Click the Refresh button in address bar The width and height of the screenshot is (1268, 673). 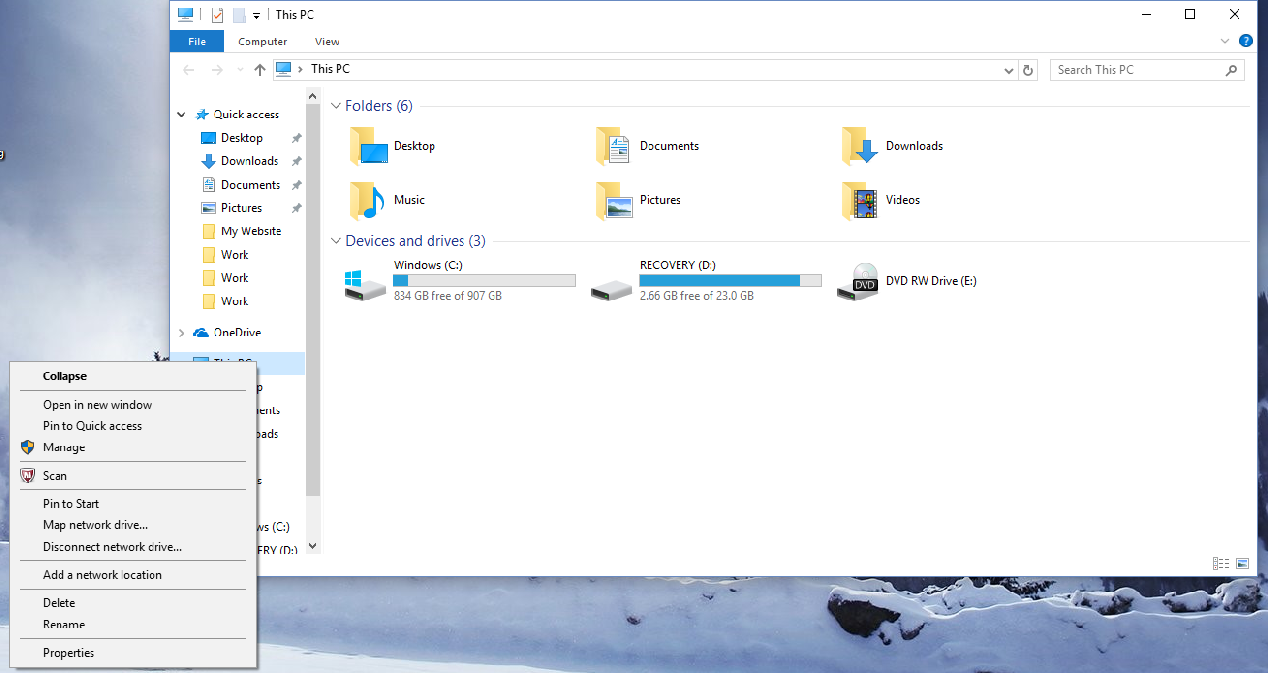pyautogui.click(x=1028, y=70)
